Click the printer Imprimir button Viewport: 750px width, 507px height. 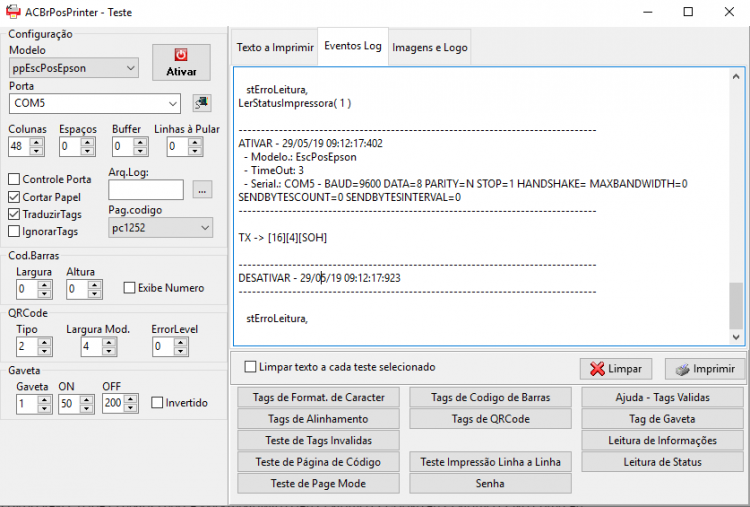(705, 369)
